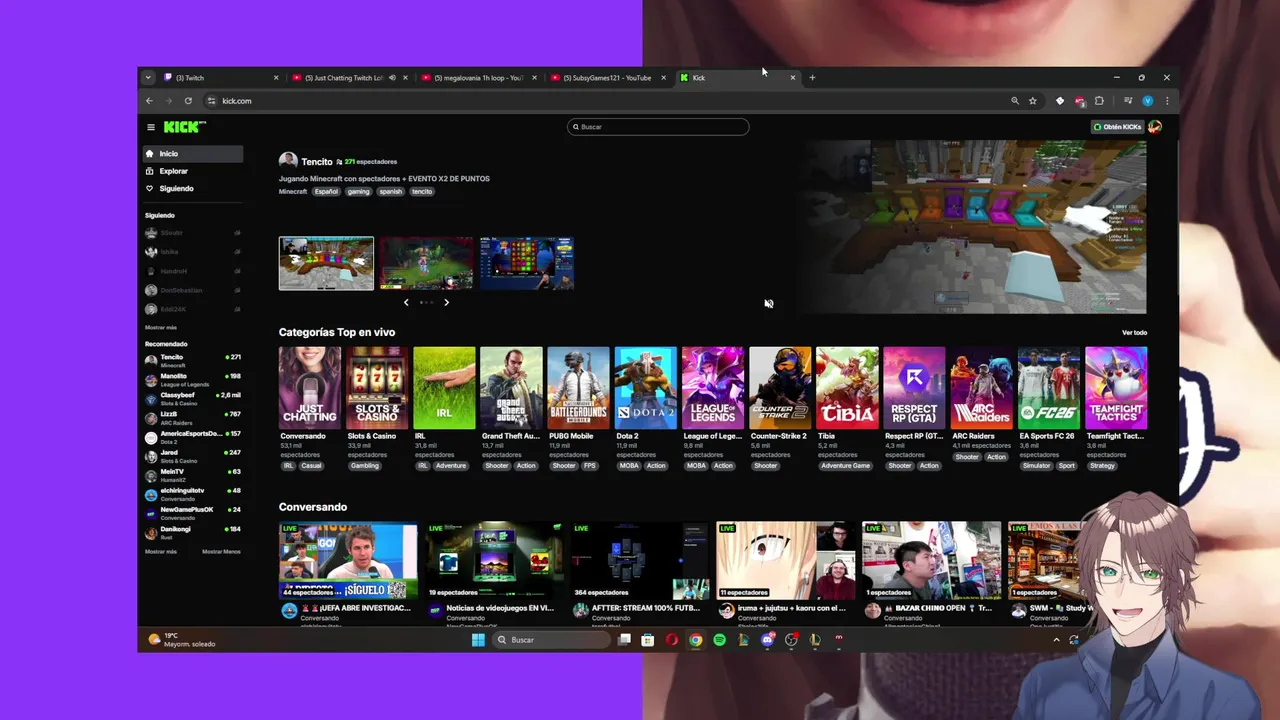Open the ARC Raiders category card
Screen dimensions: 1280x720
point(981,388)
